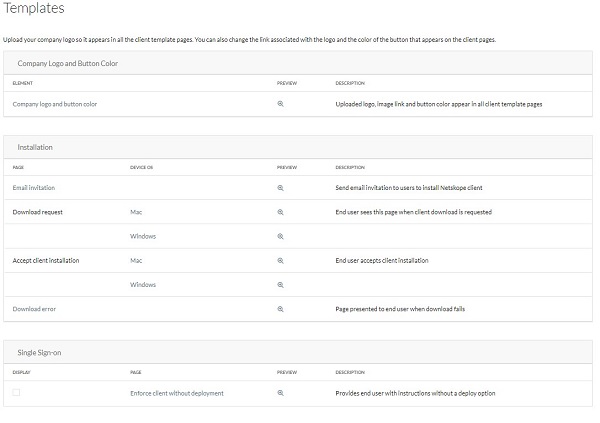
Task: Click the Accept client installation row label
Action: click(46, 260)
